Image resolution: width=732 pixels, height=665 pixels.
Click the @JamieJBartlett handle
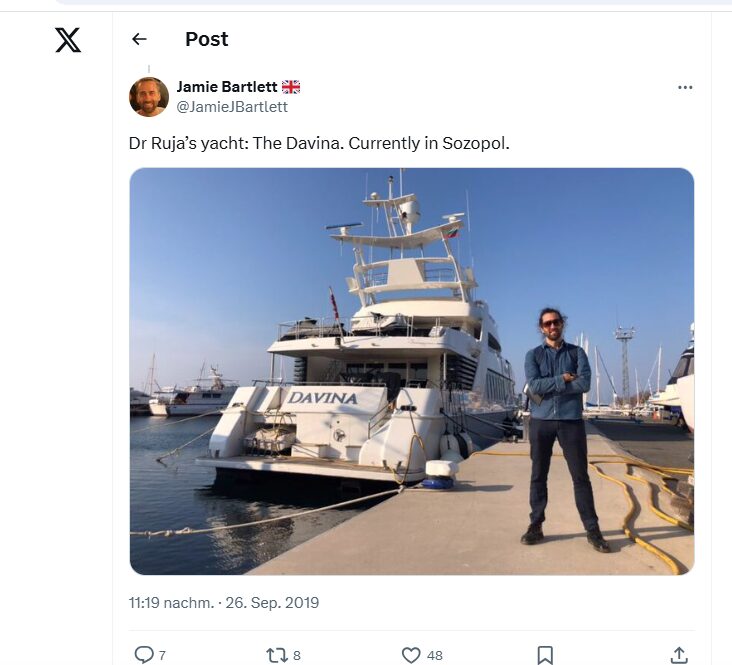(x=232, y=107)
